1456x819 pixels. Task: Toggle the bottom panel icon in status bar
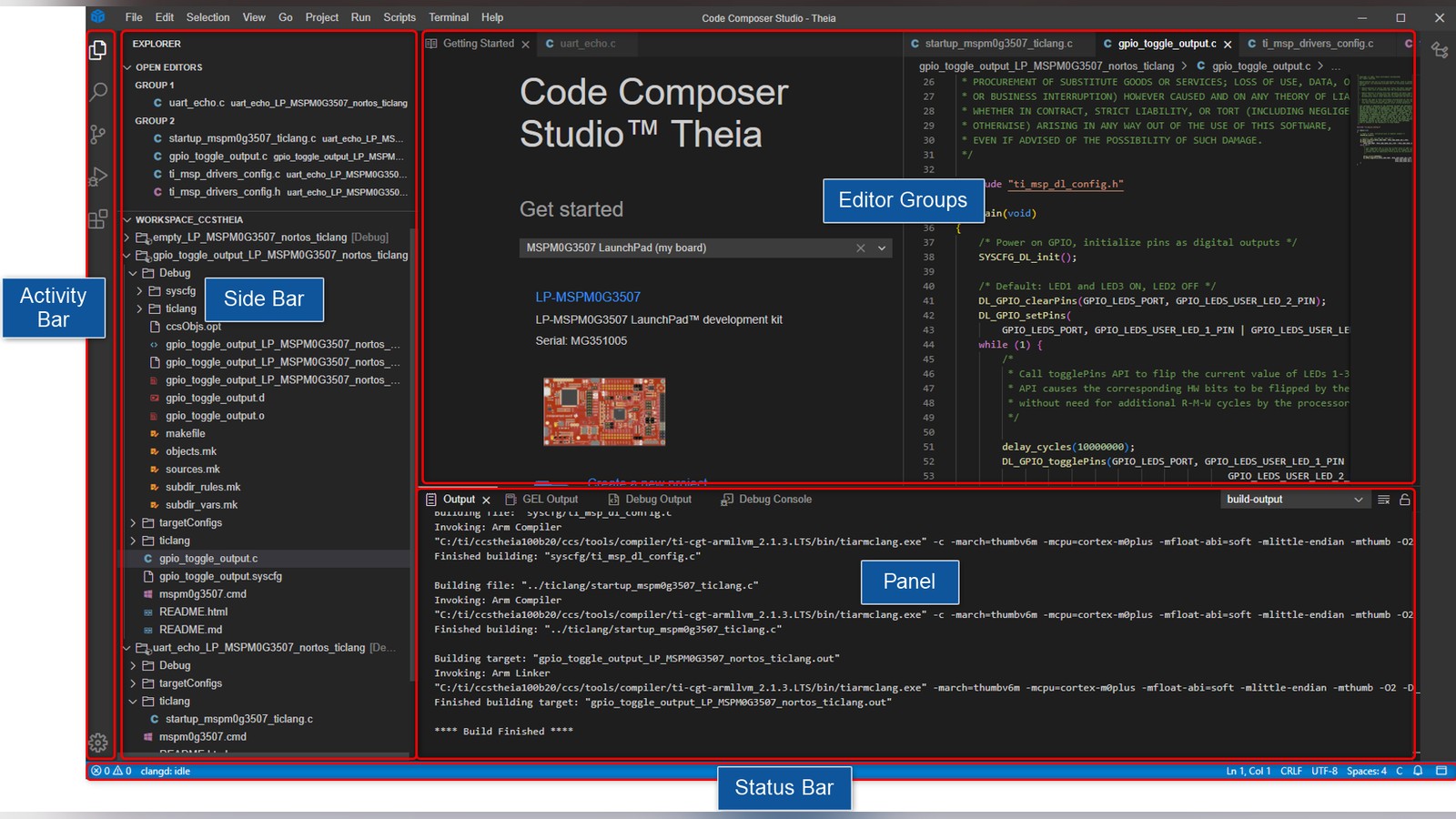point(1441,771)
